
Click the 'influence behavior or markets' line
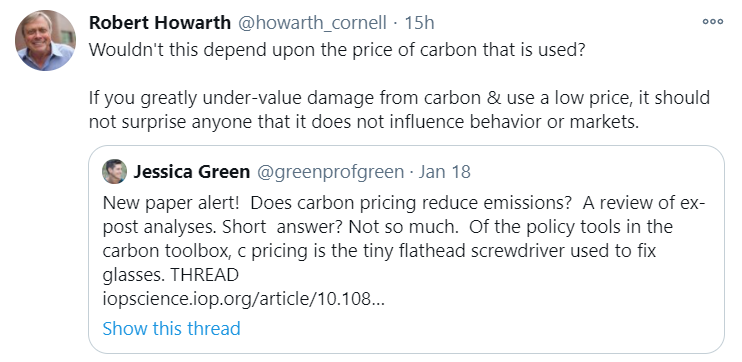[364, 122]
